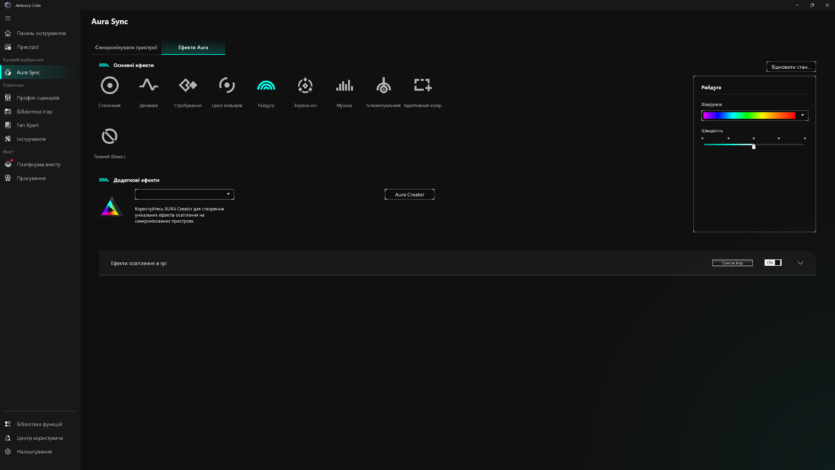The width and height of the screenshot is (835, 470).
Task: Select the Інтелектуальний effect icon
Action: (x=383, y=85)
